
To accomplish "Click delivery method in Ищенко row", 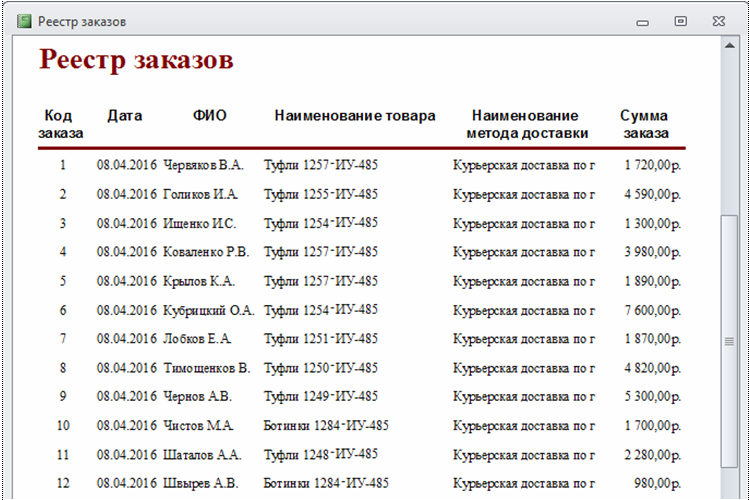I will point(524,223).
